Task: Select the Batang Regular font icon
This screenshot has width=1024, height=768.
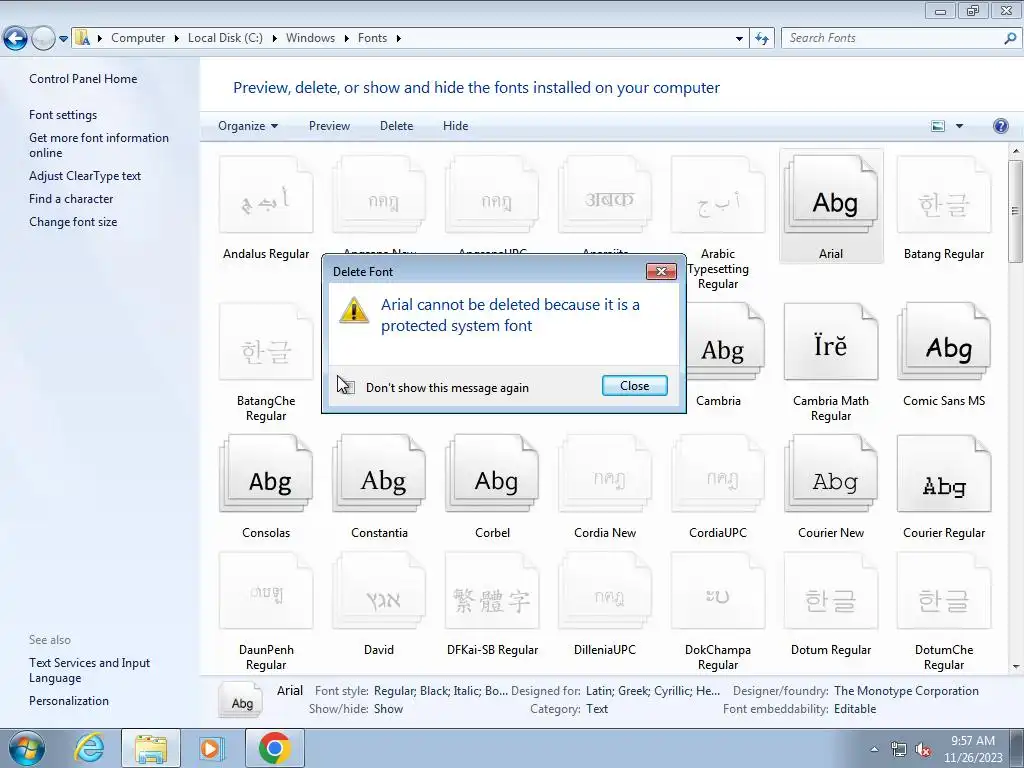Action: coord(944,195)
